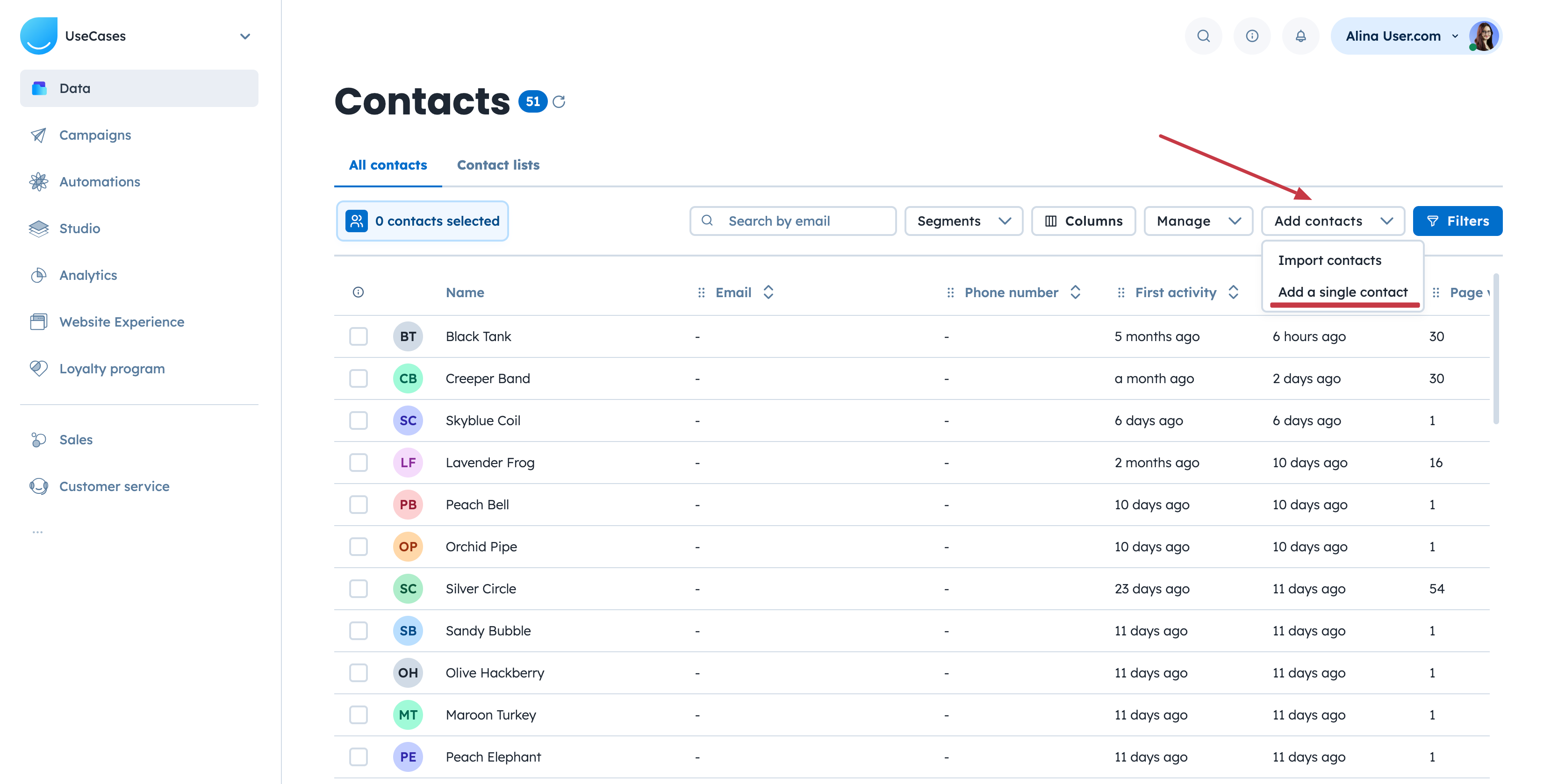Choose Add a single contact option
The image size is (1558, 784).
tap(1342, 292)
